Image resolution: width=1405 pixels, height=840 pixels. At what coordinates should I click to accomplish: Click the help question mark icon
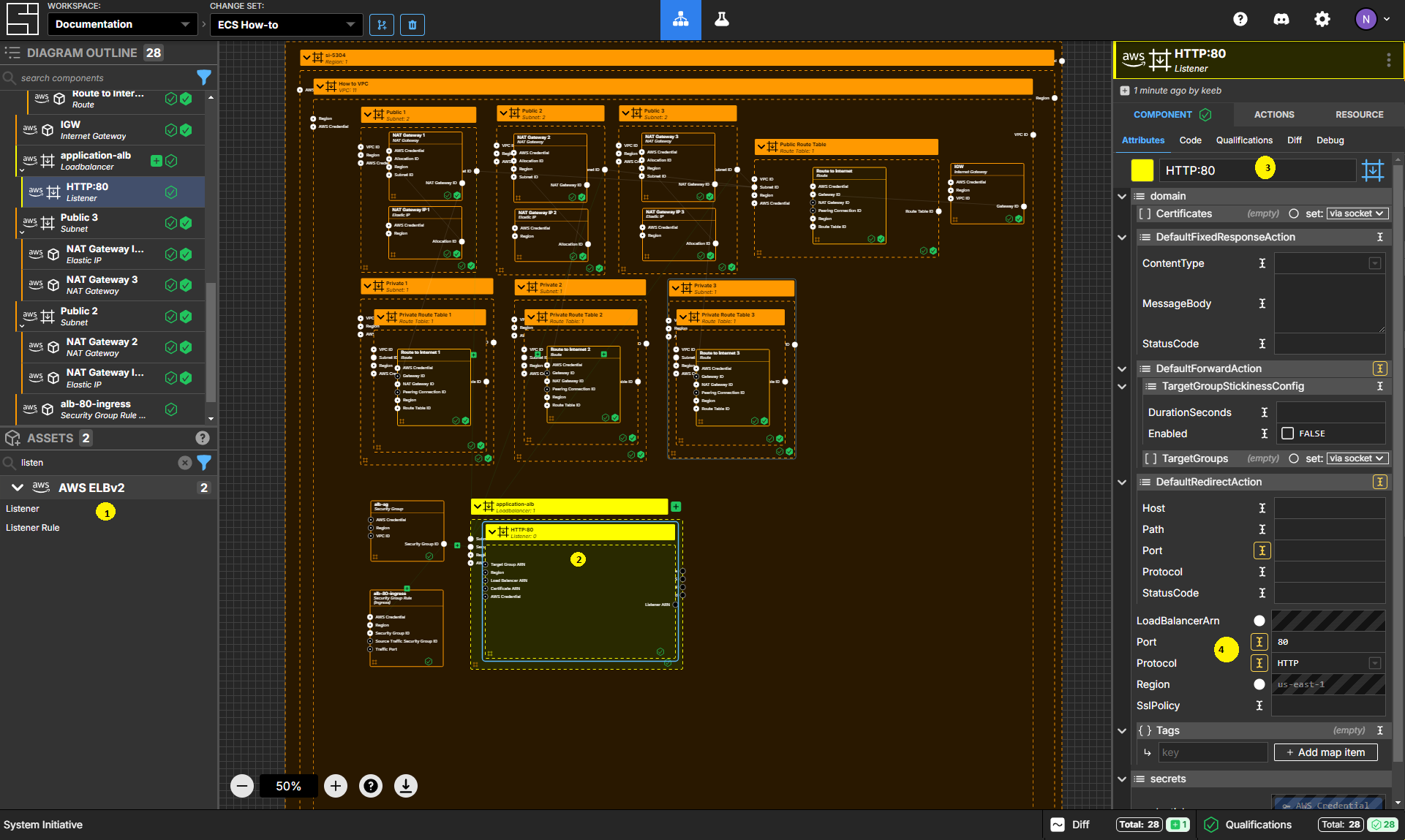(1242, 19)
